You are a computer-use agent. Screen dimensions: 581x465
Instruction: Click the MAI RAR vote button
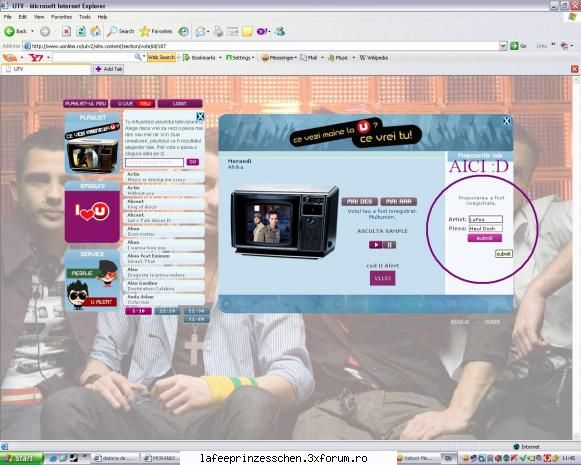pos(399,202)
